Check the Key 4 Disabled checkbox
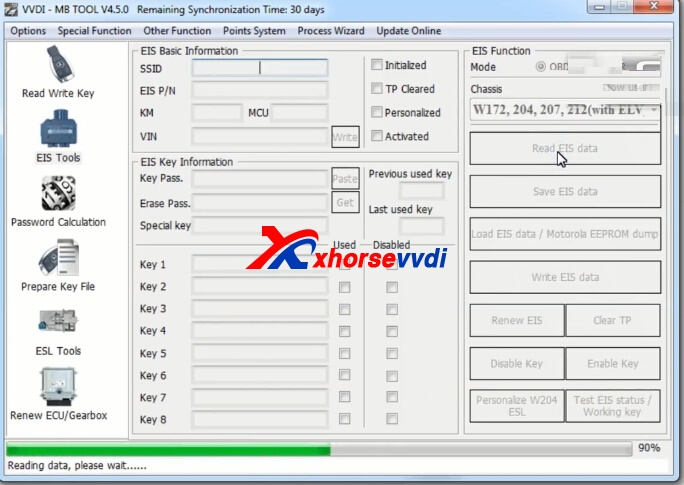 pyautogui.click(x=392, y=331)
